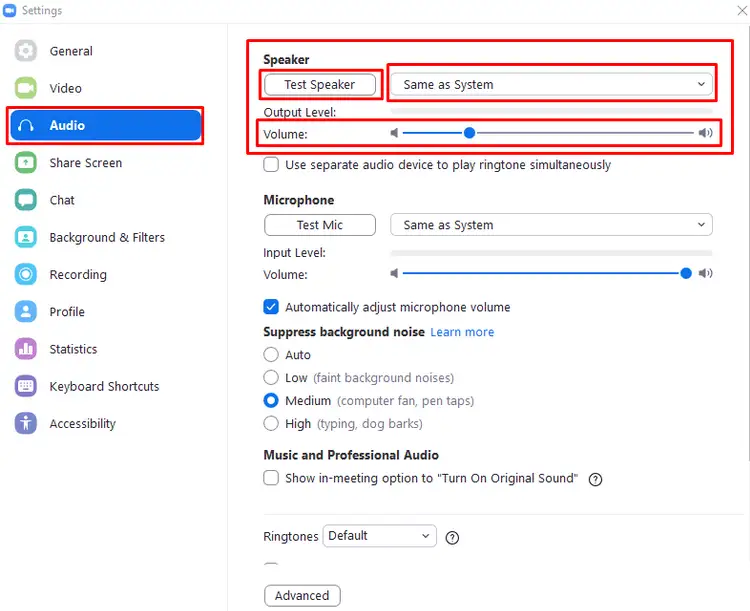Follow the Learn more link
This screenshot has height=611, width=750.
click(x=462, y=332)
